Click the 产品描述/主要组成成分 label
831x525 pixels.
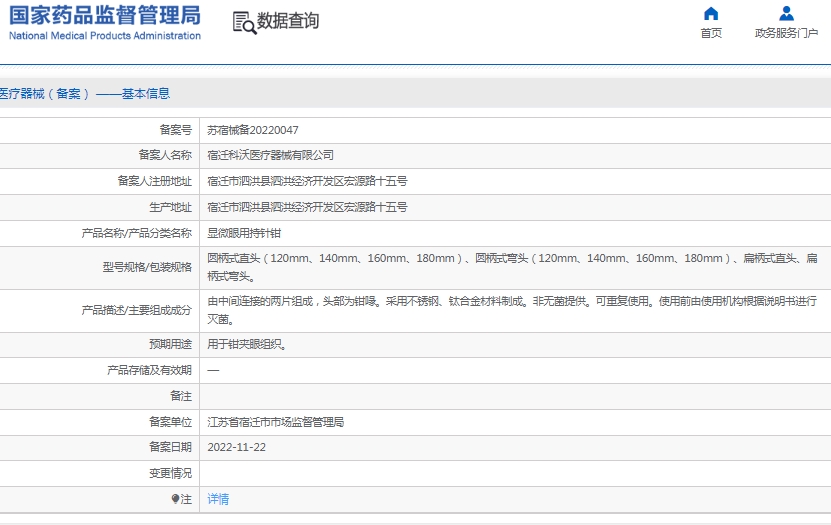pos(136,310)
